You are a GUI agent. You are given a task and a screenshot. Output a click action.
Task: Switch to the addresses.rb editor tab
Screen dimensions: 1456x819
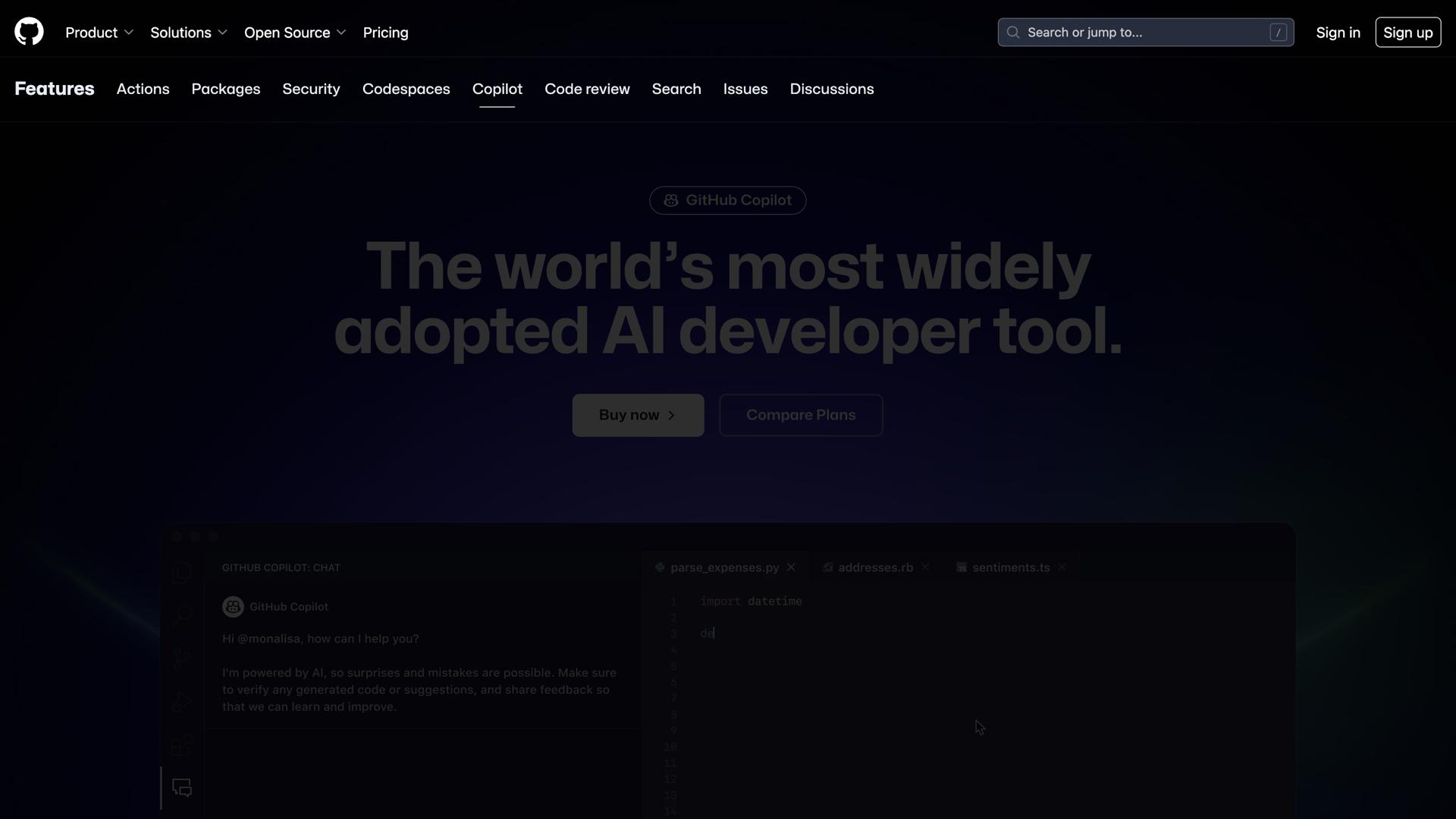pyautogui.click(x=876, y=567)
